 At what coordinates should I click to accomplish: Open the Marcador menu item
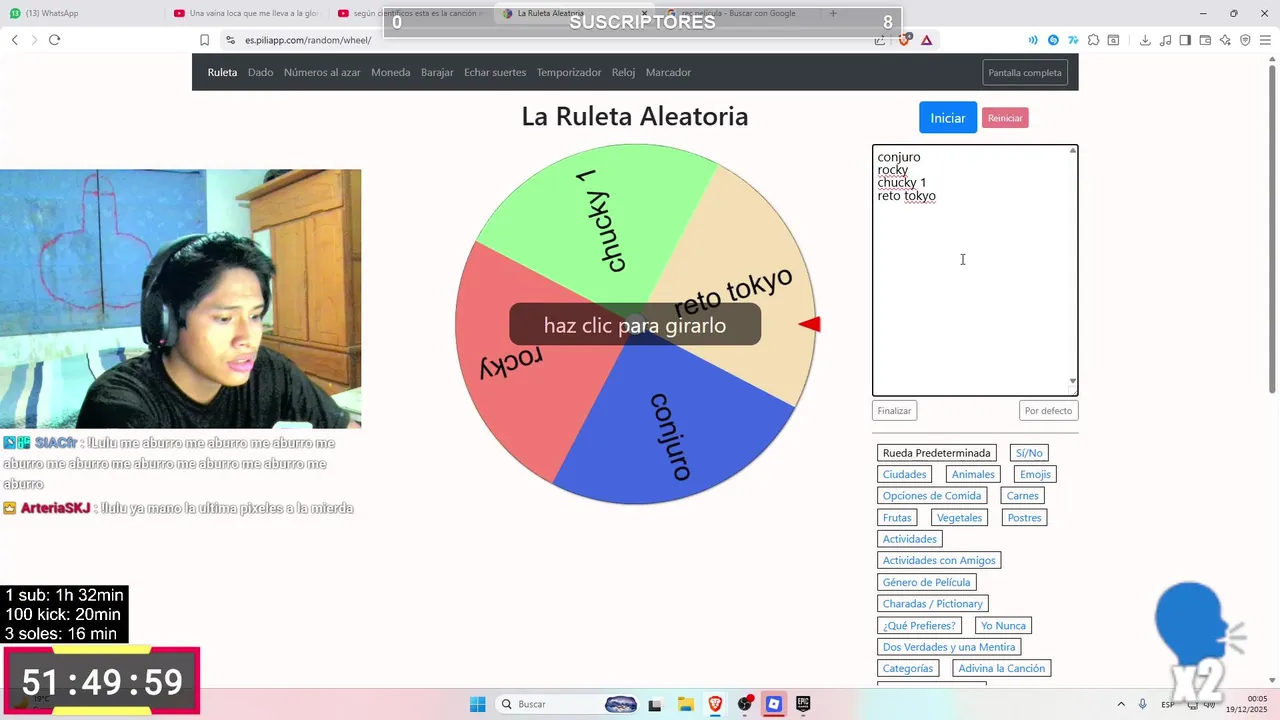coord(668,72)
